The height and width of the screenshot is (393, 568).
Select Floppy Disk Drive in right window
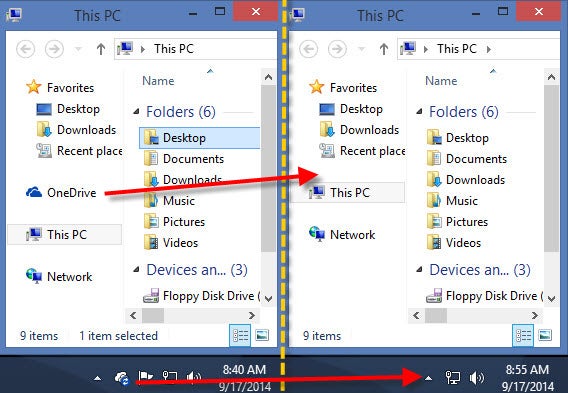coord(484,296)
